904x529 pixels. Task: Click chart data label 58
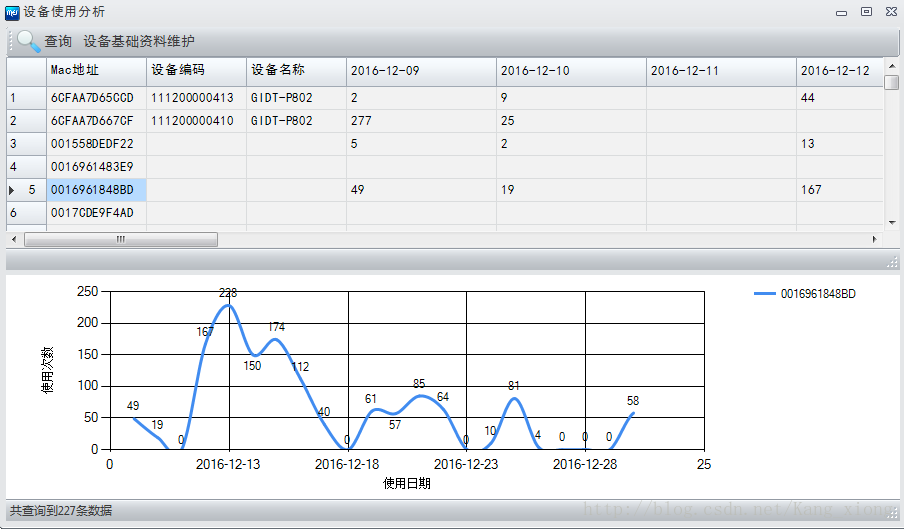633,400
